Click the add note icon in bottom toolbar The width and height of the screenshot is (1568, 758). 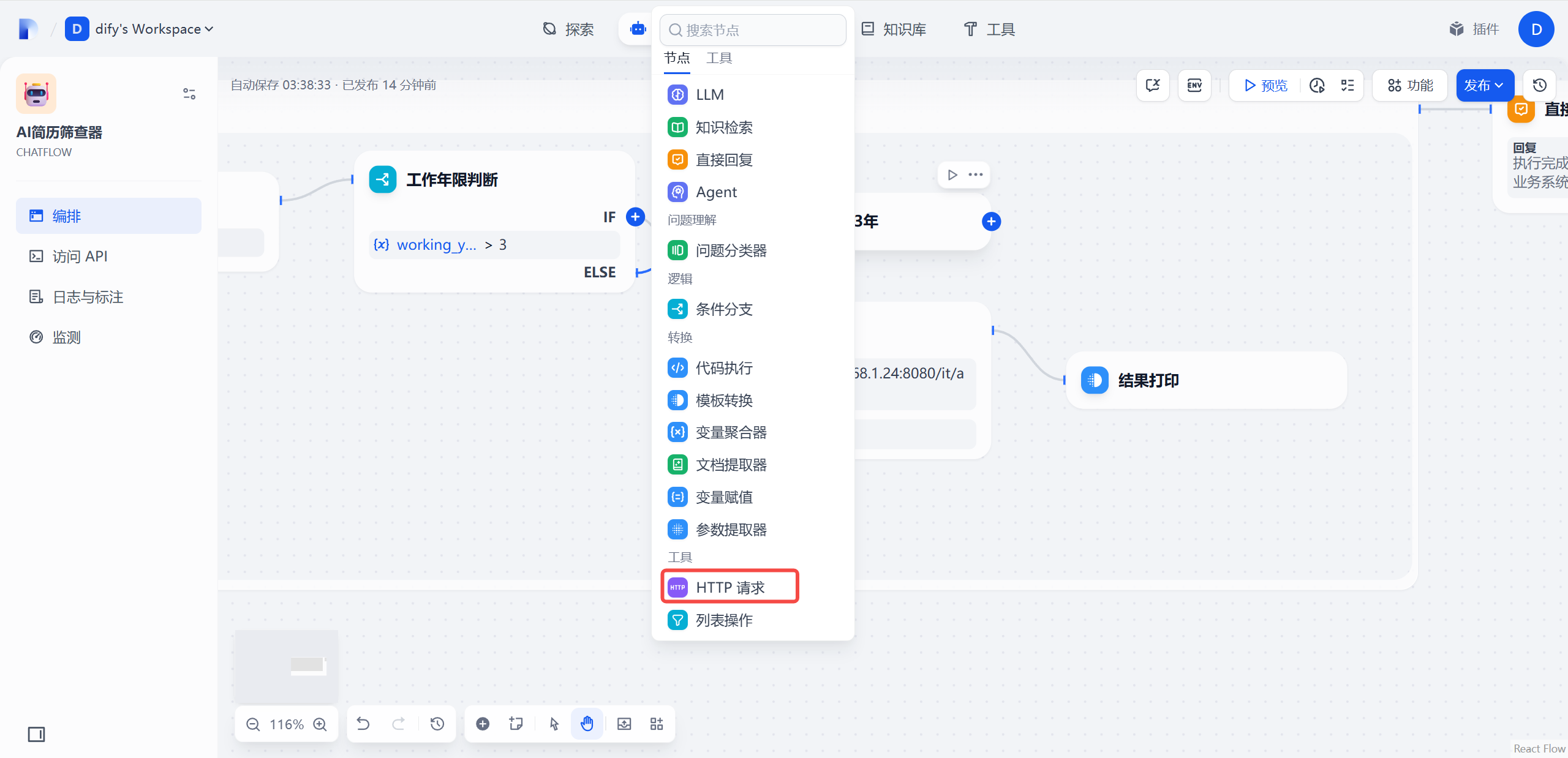(x=516, y=724)
